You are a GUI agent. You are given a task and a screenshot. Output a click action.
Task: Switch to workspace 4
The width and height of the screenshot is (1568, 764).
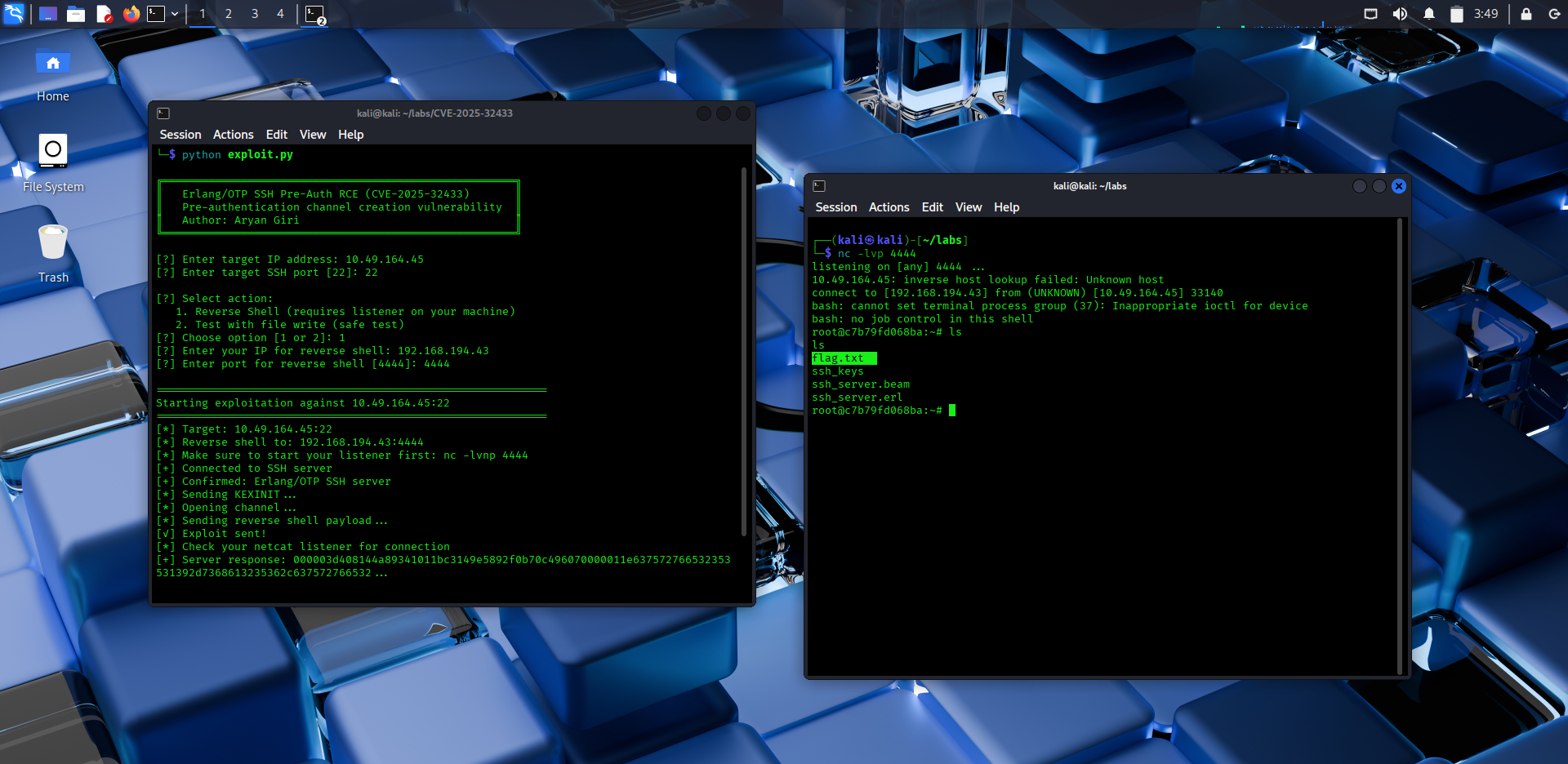tap(280, 14)
